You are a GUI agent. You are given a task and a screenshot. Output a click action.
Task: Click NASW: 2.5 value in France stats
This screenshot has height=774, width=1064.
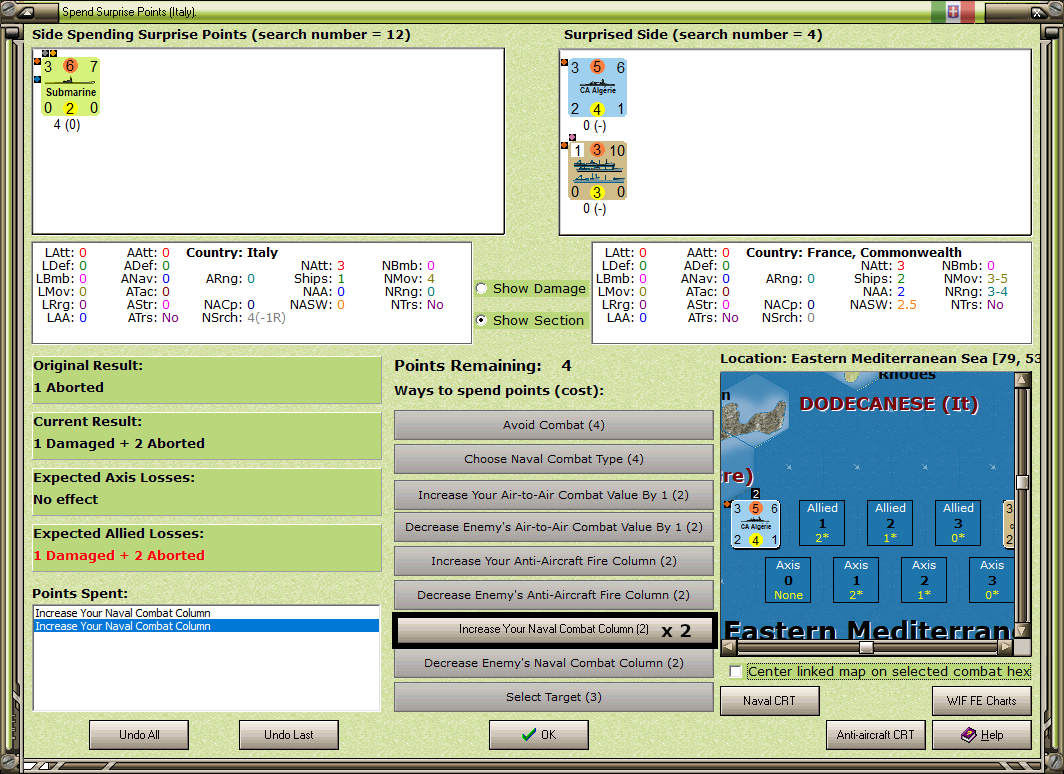coord(907,305)
